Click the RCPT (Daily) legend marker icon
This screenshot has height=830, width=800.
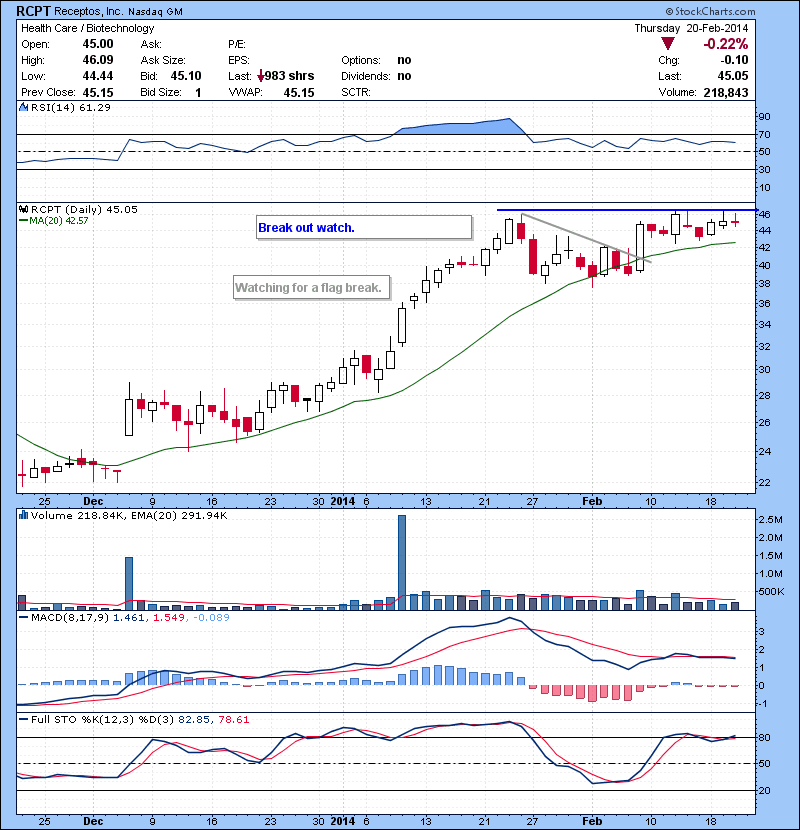(23, 209)
